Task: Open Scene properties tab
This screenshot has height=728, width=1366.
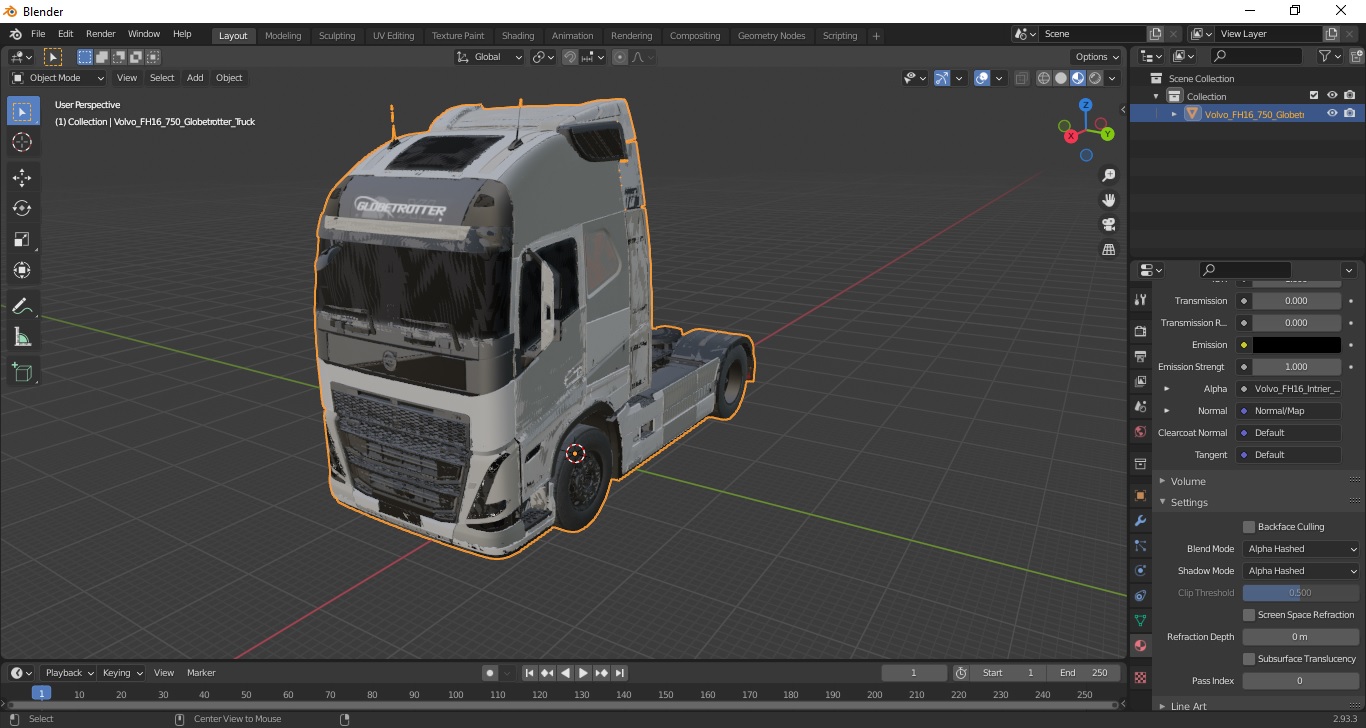Action: (x=1140, y=407)
